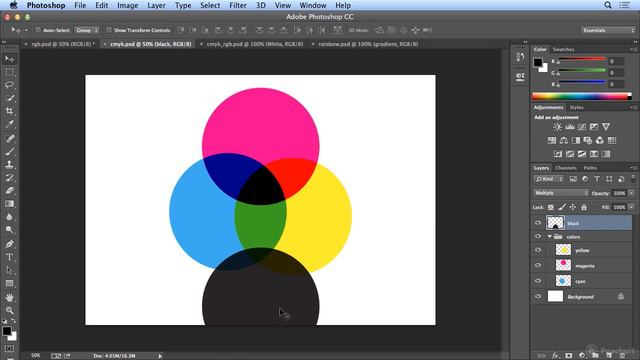Select the Crop tool

tap(9, 111)
